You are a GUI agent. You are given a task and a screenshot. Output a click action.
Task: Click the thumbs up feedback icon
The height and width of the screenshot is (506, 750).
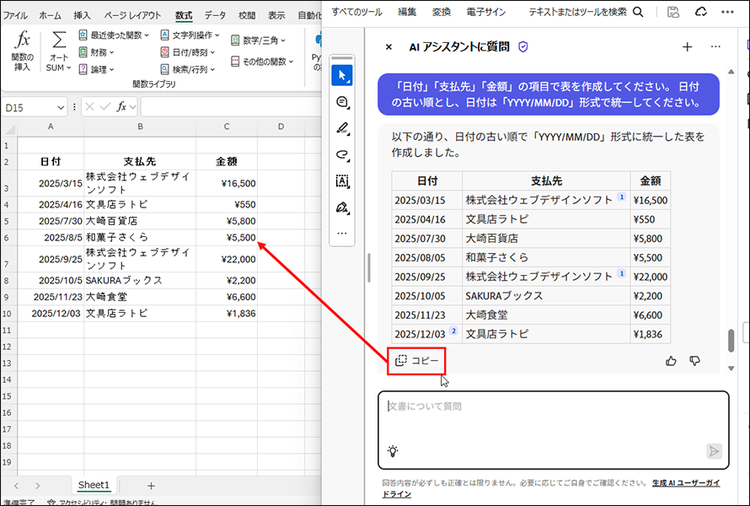point(671,360)
